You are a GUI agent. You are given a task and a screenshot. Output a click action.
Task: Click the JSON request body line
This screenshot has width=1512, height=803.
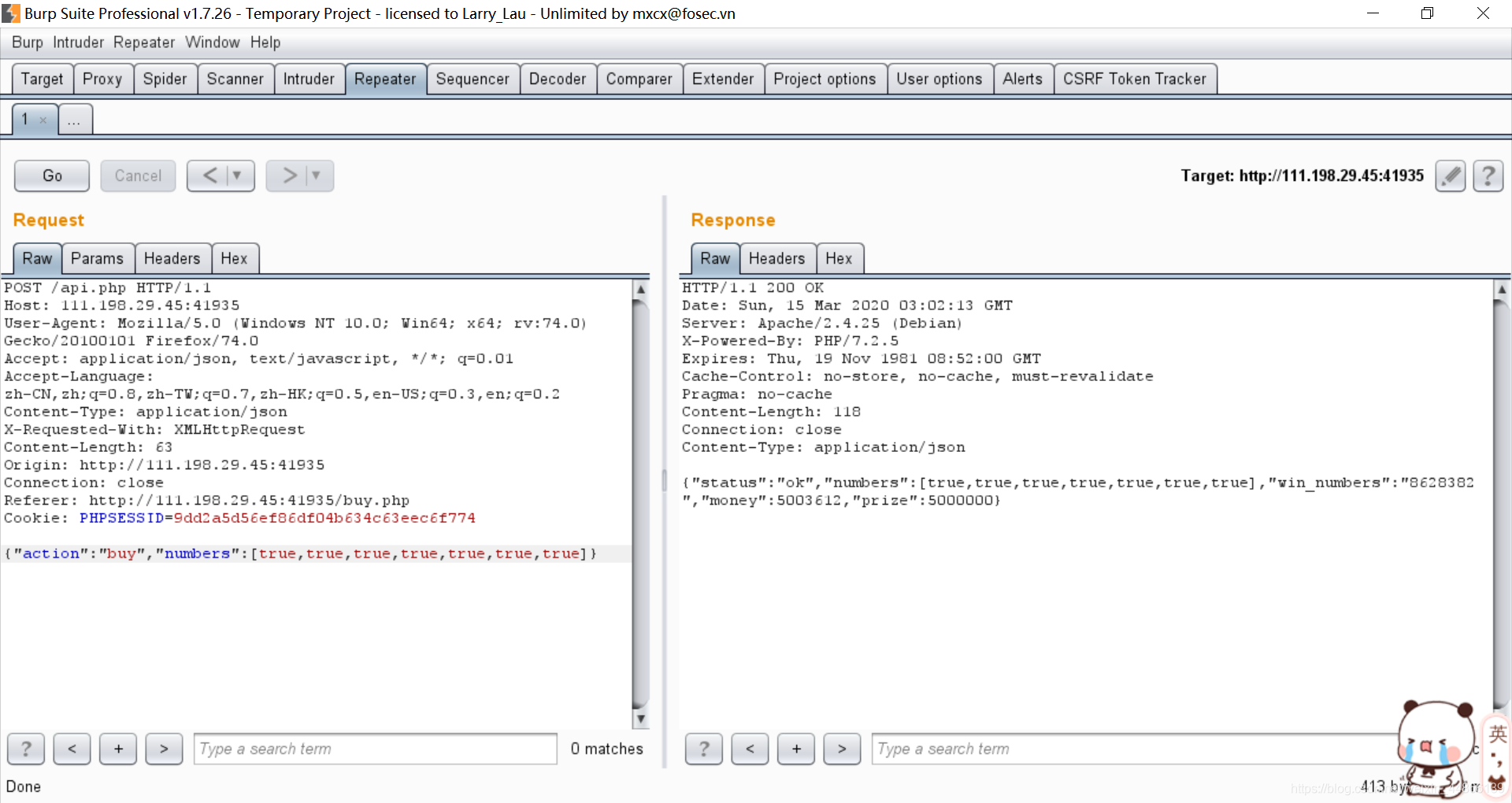point(301,553)
